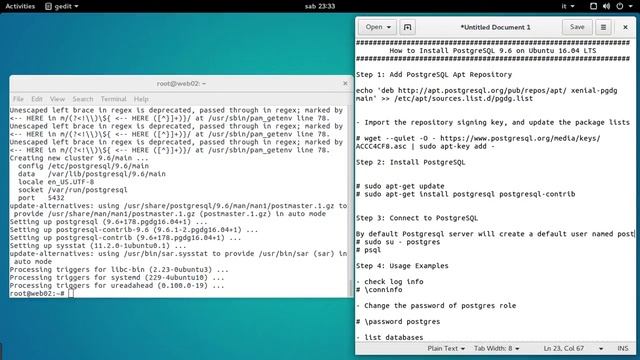Click the 'port 5432' terminal line
This screenshot has height=360, width=640.
point(41,198)
